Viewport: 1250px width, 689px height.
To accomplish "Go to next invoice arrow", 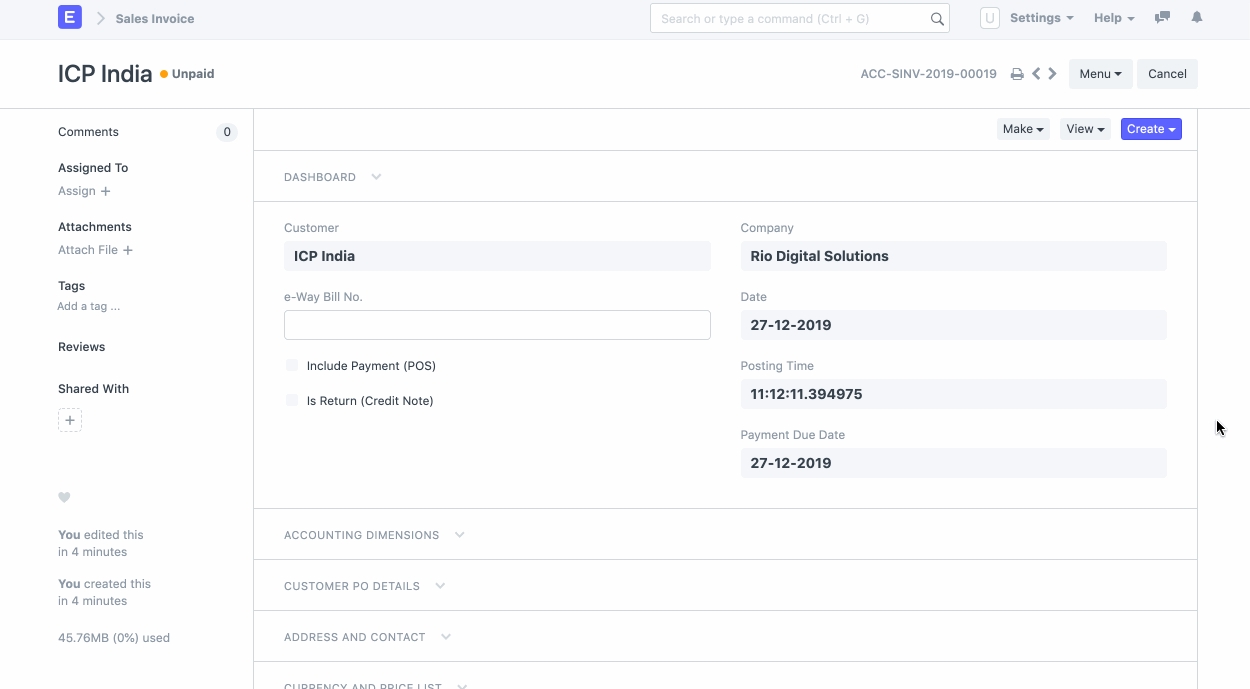I will (1053, 74).
